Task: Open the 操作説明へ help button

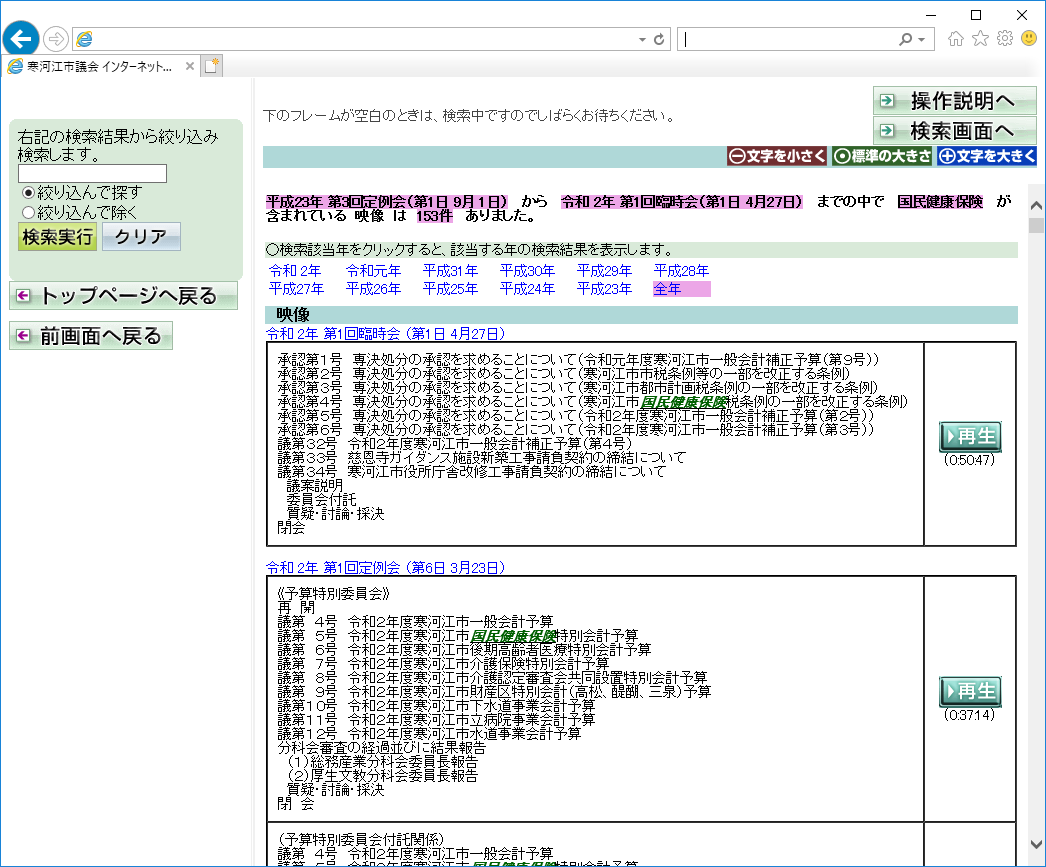Action: 955,101
